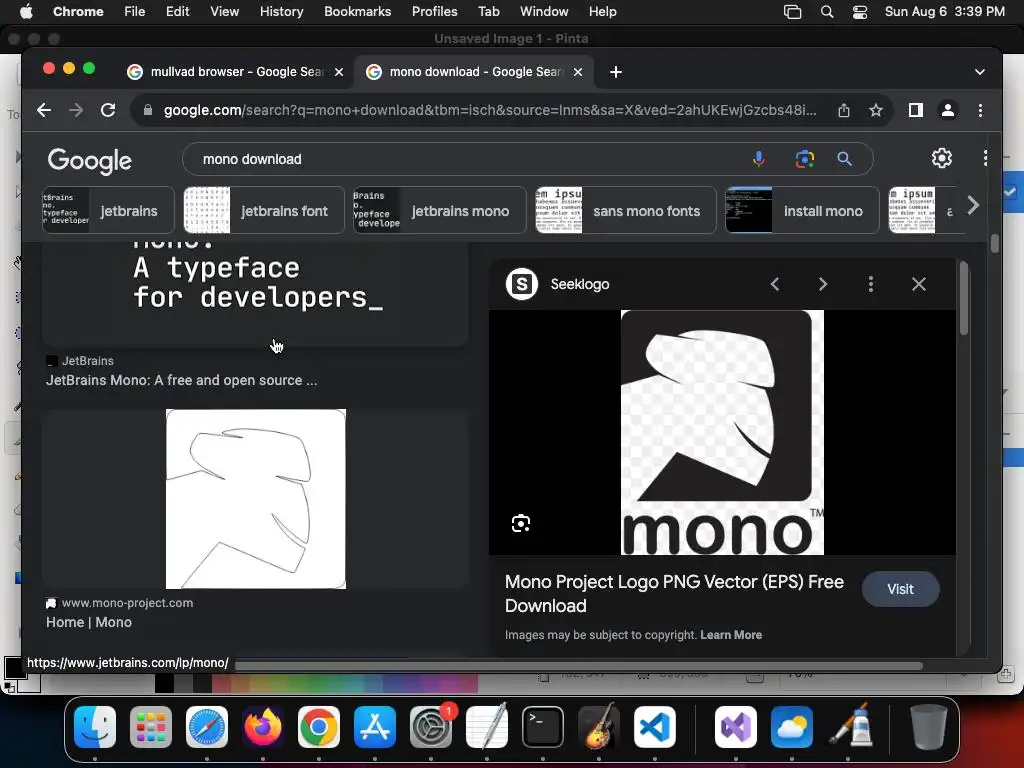The height and width of the screenshot is (768, 1024).
Task: Open the App Store from the Dock
Action: (375, 726)
